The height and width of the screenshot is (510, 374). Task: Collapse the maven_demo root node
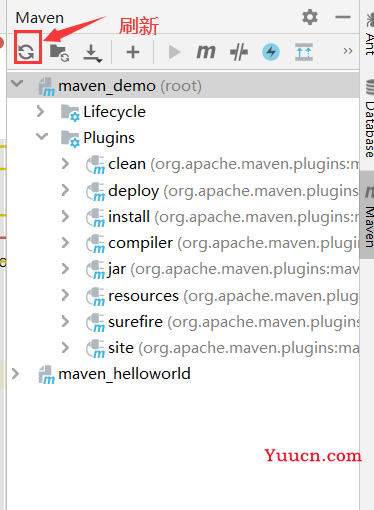[x=17, y=83]
